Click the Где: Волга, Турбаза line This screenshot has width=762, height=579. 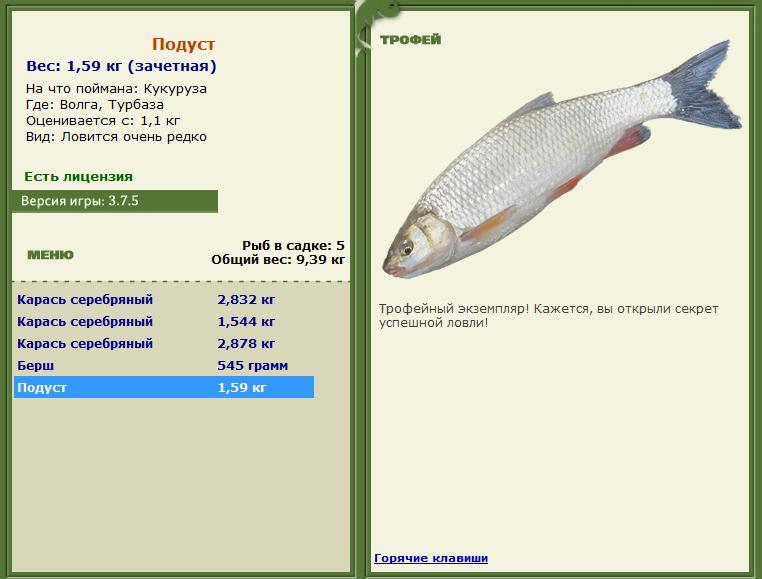click(x=95, y=105)
